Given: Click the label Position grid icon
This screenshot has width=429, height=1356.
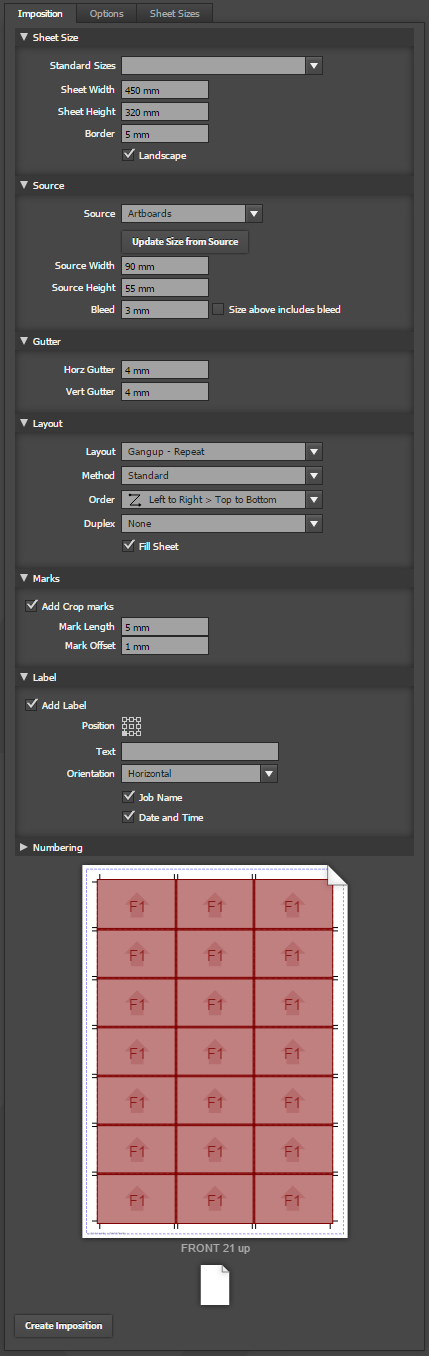Looking at the screenshot, I should pos(132,727).
